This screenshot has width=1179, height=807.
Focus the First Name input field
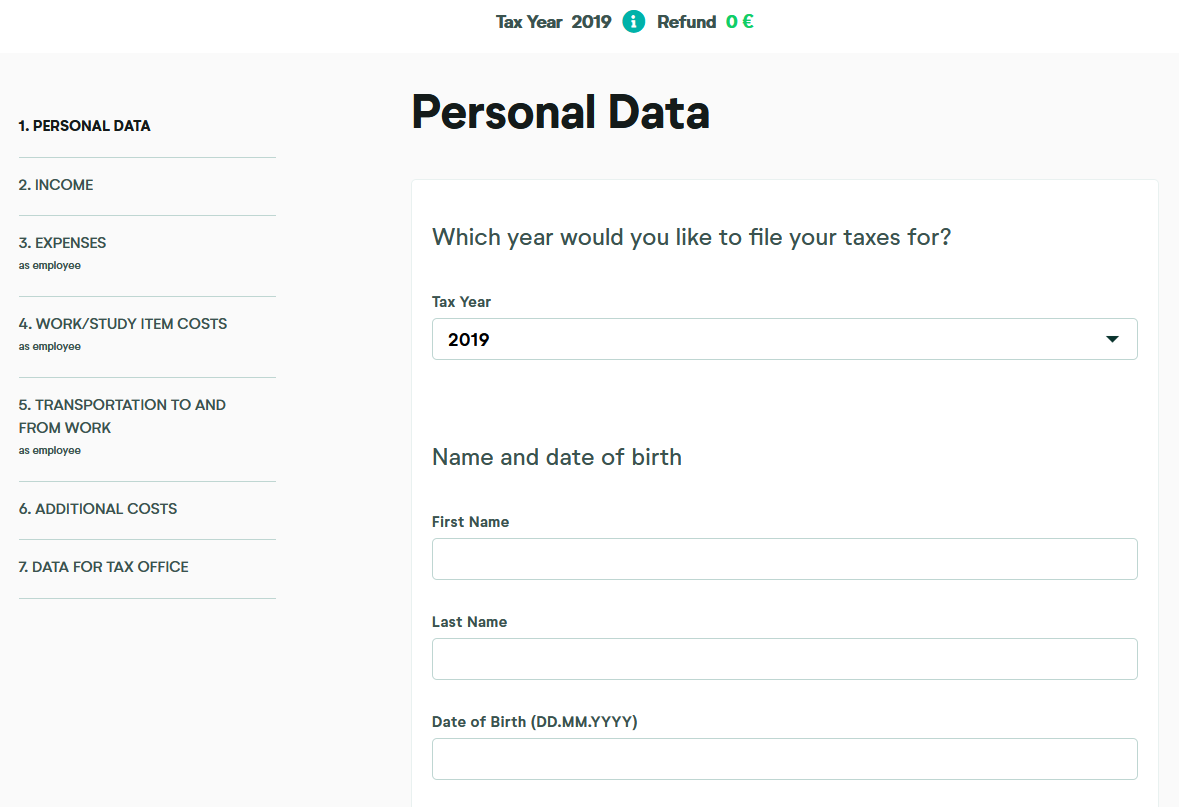click(x=784, y=559)
